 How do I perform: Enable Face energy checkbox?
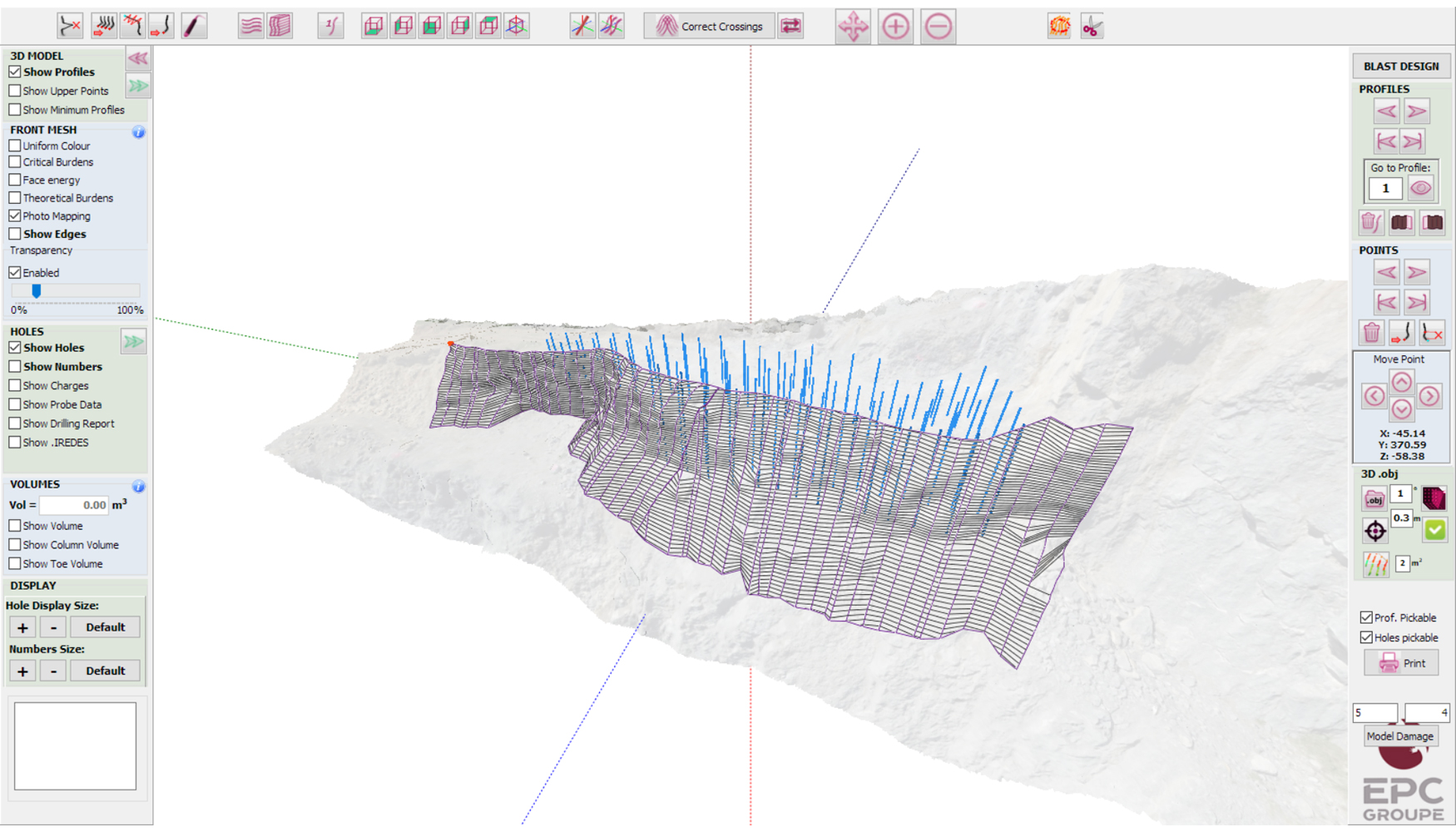point(15,180)
